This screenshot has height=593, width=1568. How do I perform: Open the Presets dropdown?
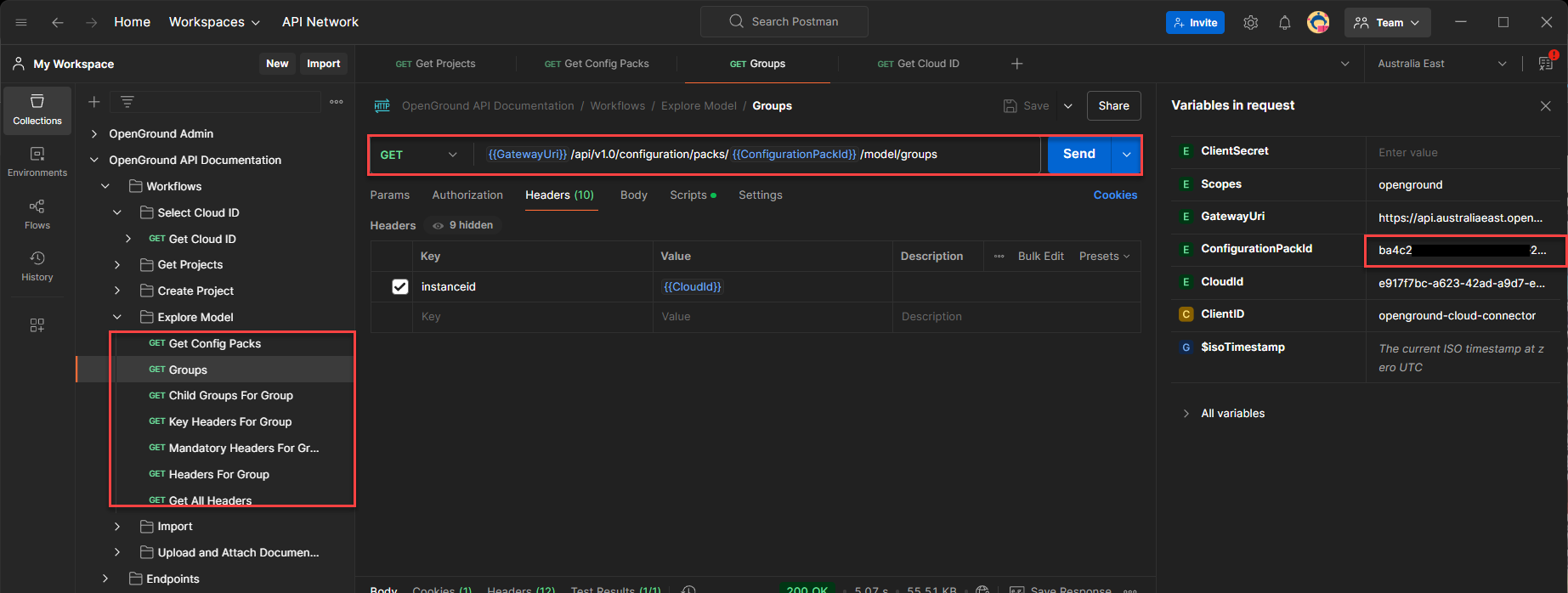[x=1104, y=256]
